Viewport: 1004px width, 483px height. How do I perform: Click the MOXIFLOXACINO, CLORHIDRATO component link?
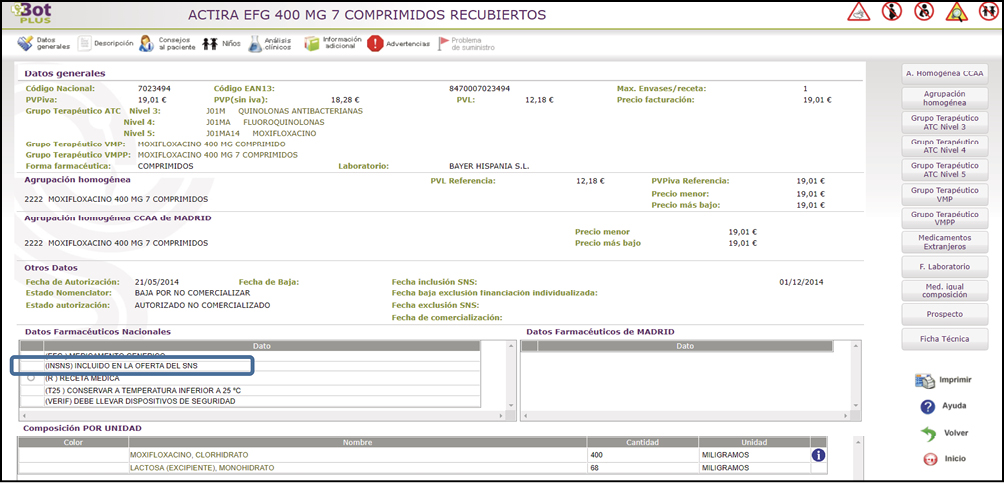point(190,455)
